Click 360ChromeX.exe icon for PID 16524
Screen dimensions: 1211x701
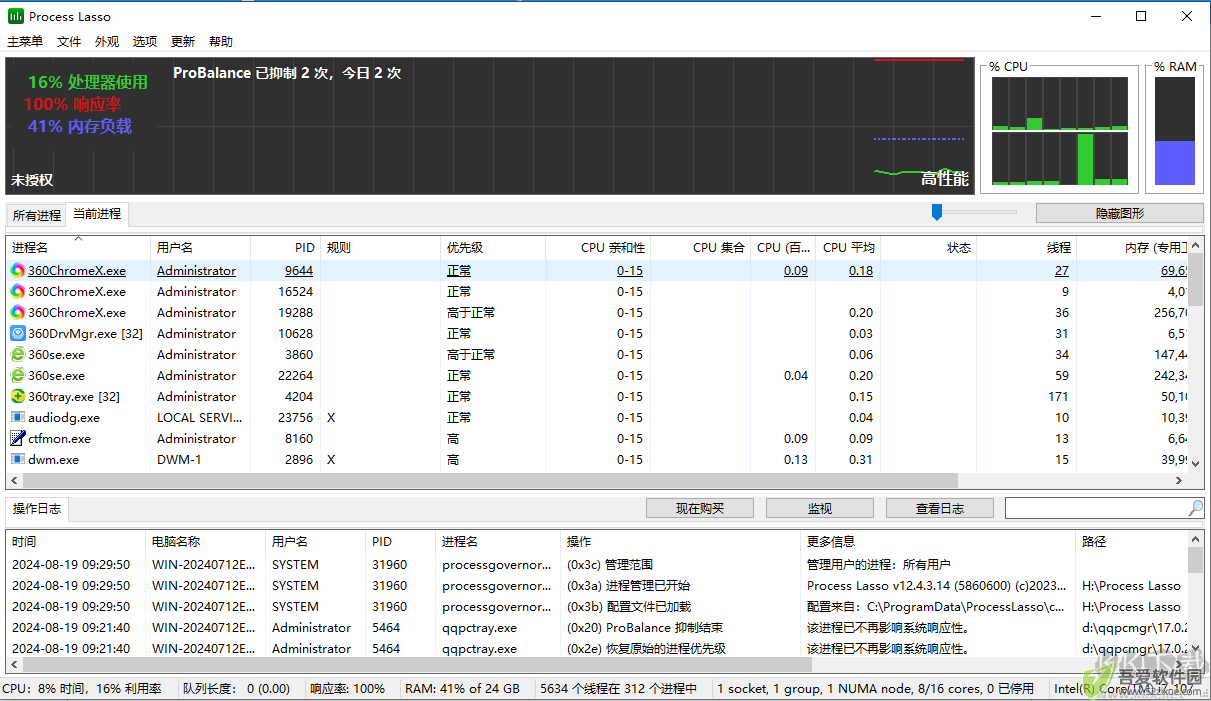click(18, 291)
